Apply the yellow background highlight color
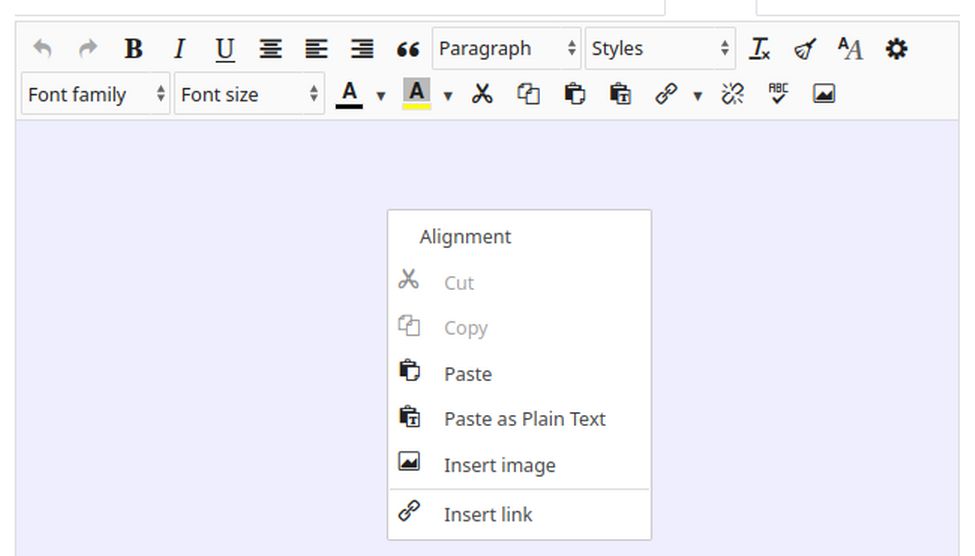This screenshot has width=975, height=556. (417, 95)
